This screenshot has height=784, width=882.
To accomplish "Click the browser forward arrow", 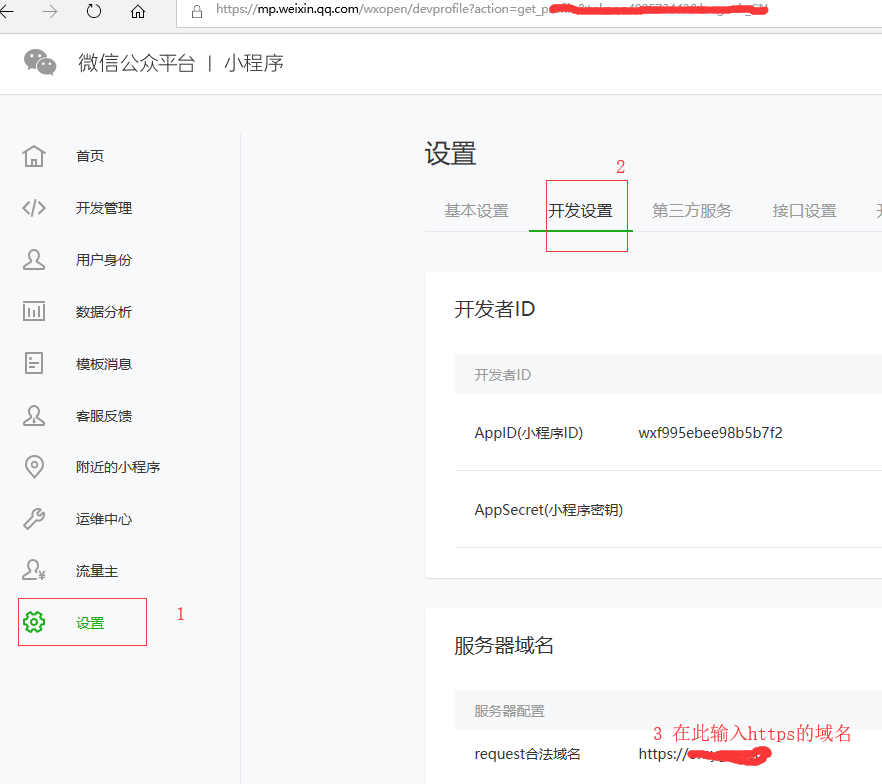I will pos(50,11).
